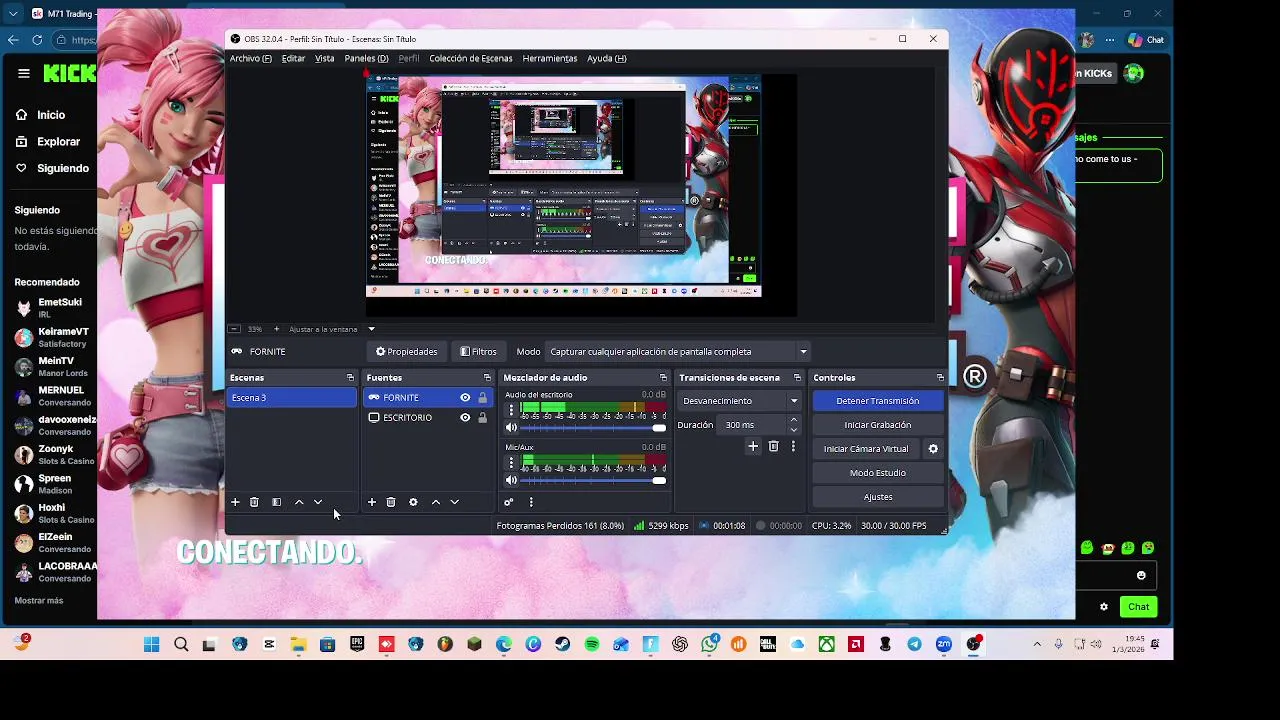This screenshot has width=1280, height=720.
Task: Open source properties gear in Fuentes panel
Action: coord(413,502)
